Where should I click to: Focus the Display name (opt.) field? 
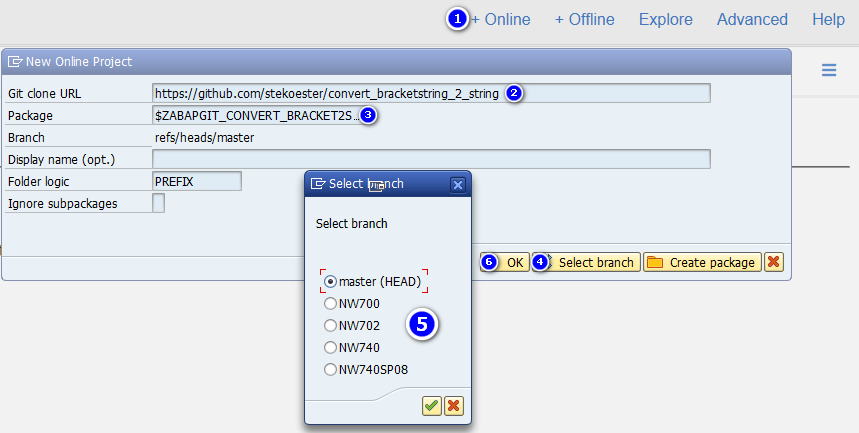431,159
